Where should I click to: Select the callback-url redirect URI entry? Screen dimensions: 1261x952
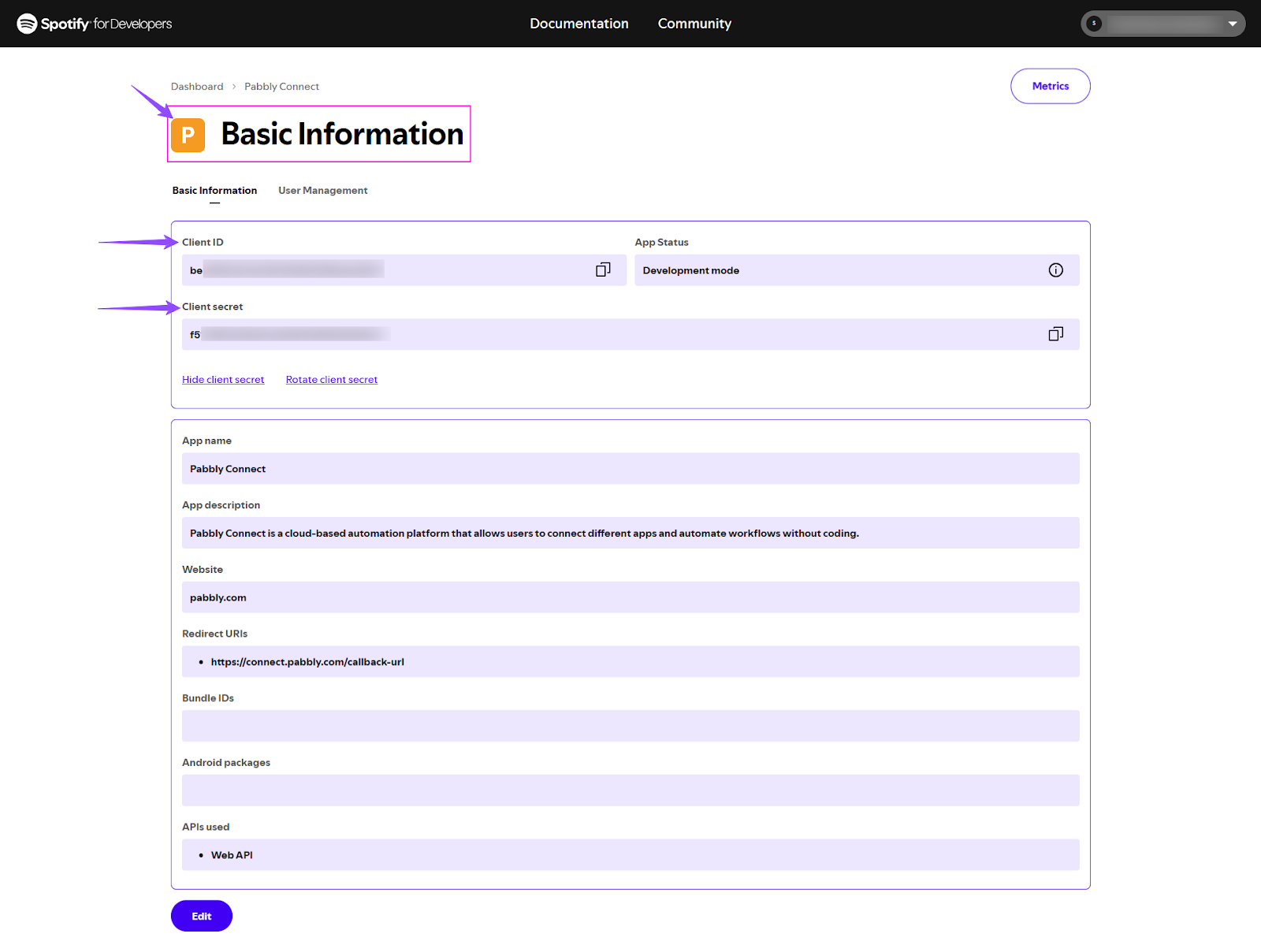click(307, 662)
